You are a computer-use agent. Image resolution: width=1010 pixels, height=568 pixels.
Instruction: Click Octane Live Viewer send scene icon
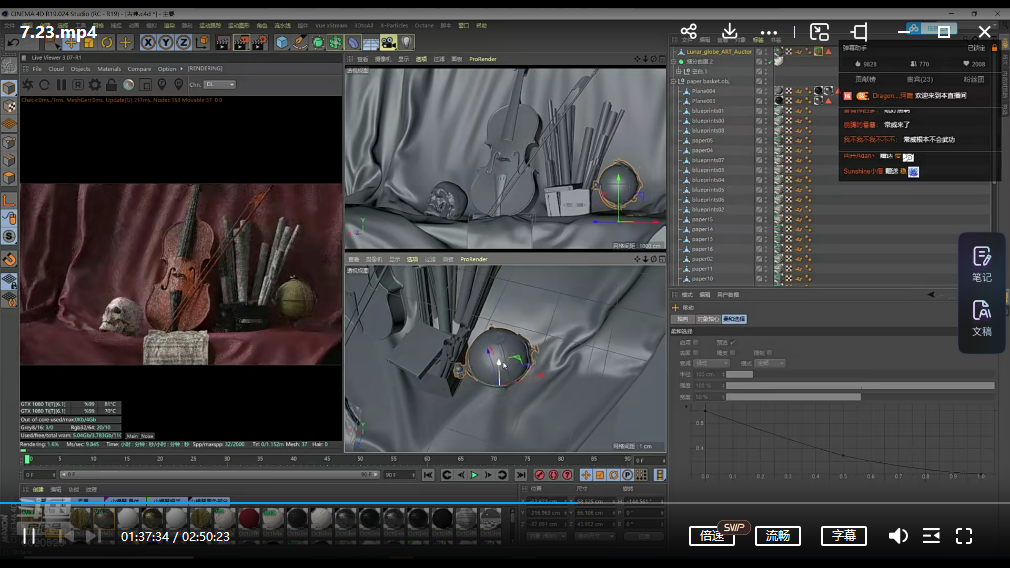coord(28,84)
